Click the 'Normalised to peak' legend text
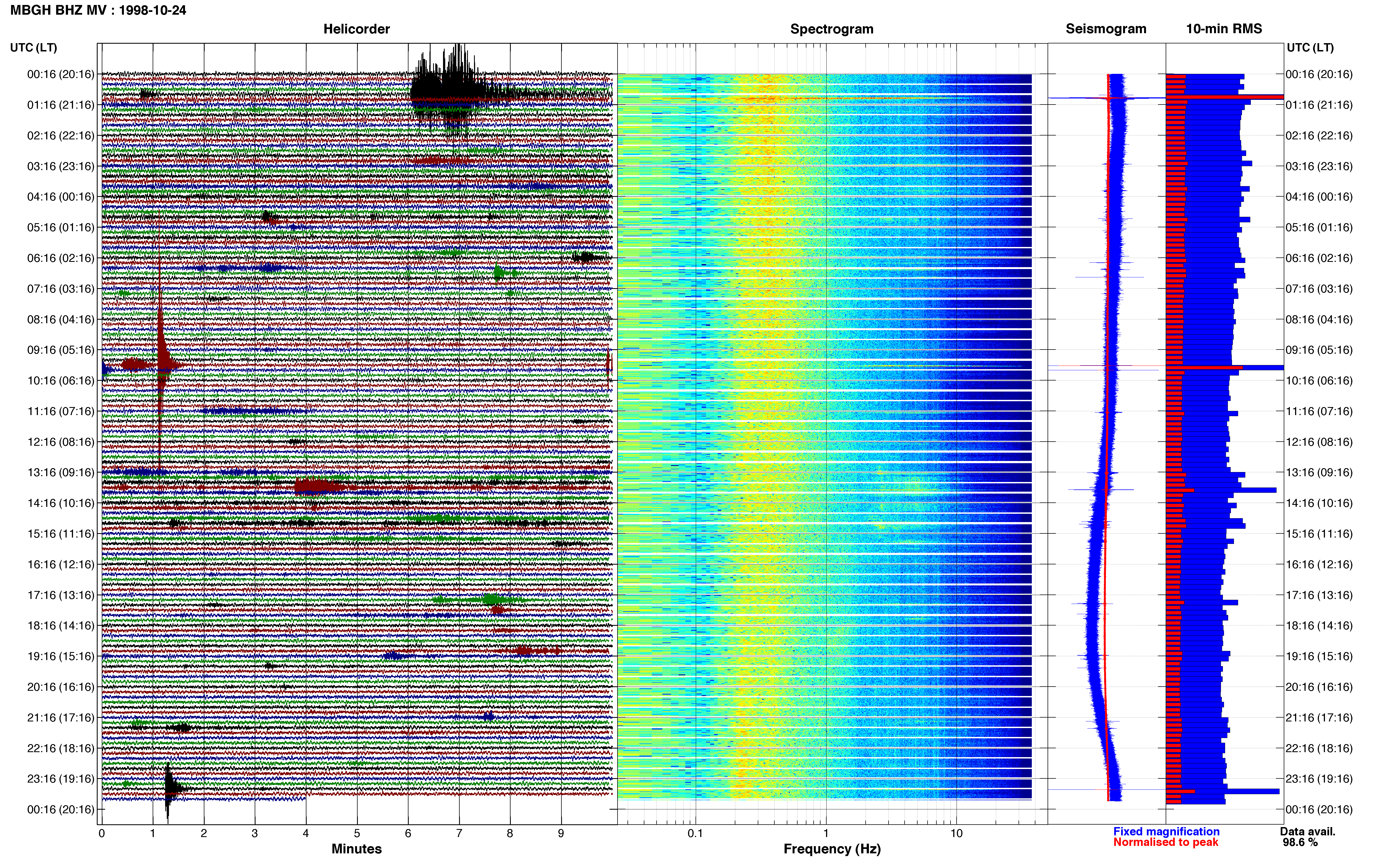1388x868 pixels. [1165, 842]
